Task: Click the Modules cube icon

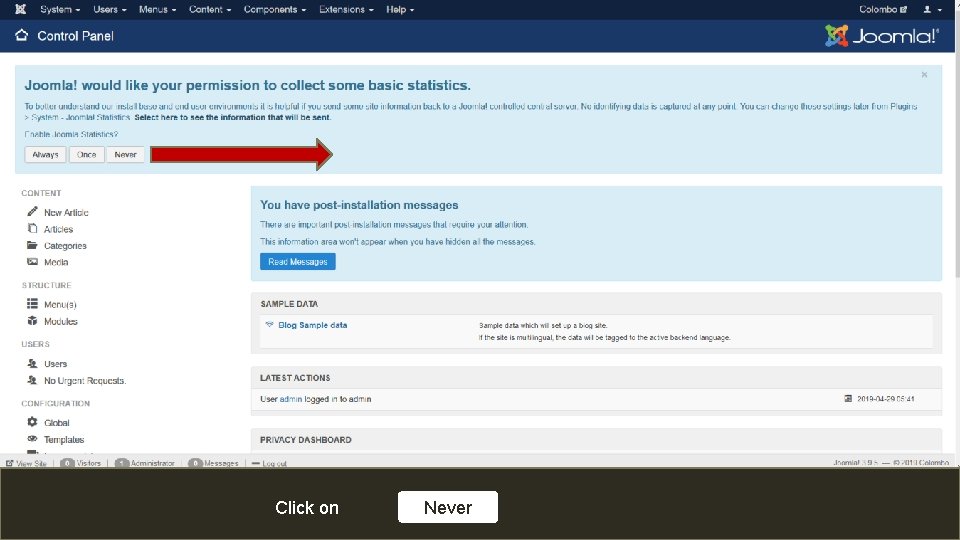Action: tap(32, 320)
